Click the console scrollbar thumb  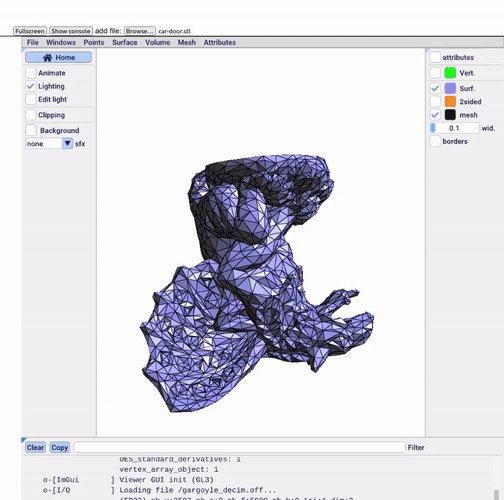pos(497,495)
